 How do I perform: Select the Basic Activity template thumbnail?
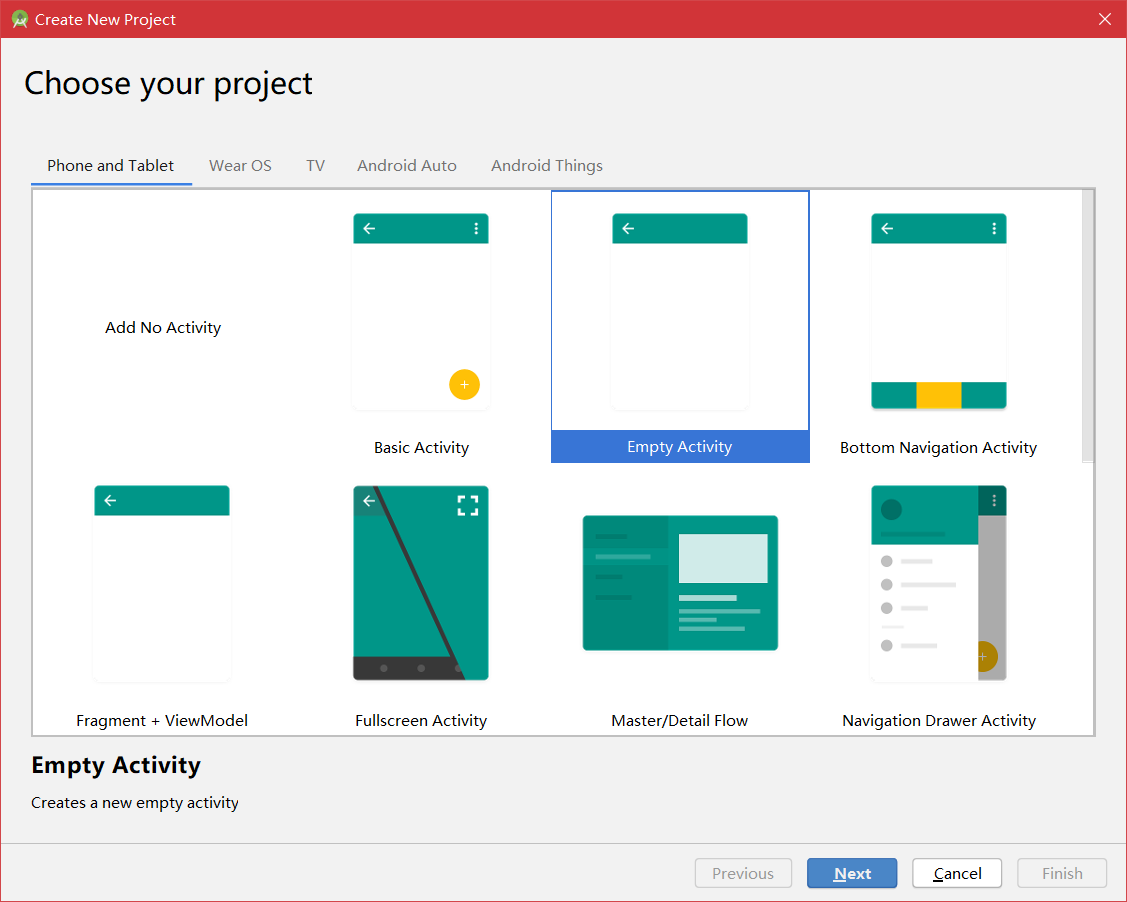click(420, 311)
